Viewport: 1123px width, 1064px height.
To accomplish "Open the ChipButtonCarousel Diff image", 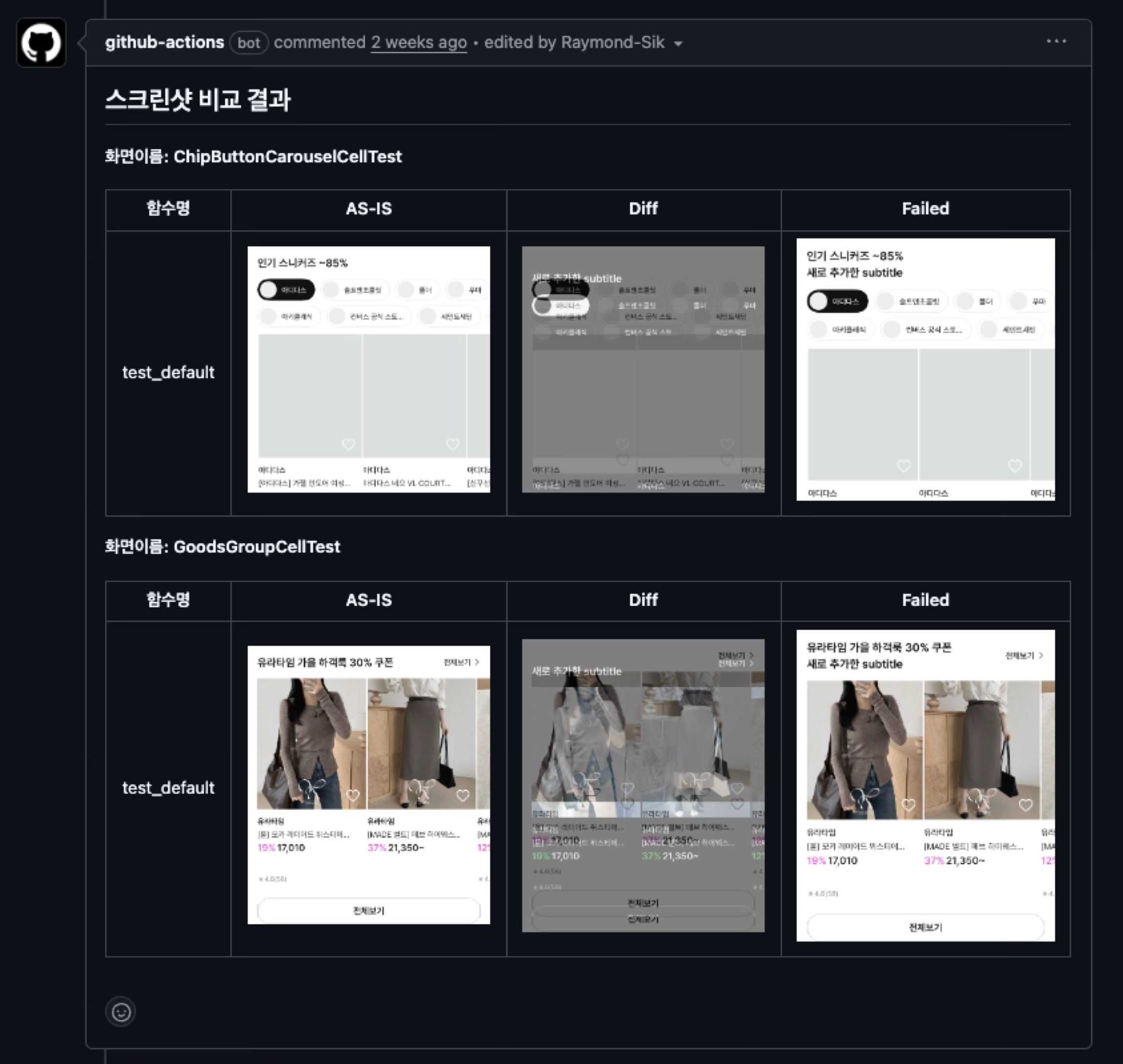I will pyautogui.click(x=643, y=369).
